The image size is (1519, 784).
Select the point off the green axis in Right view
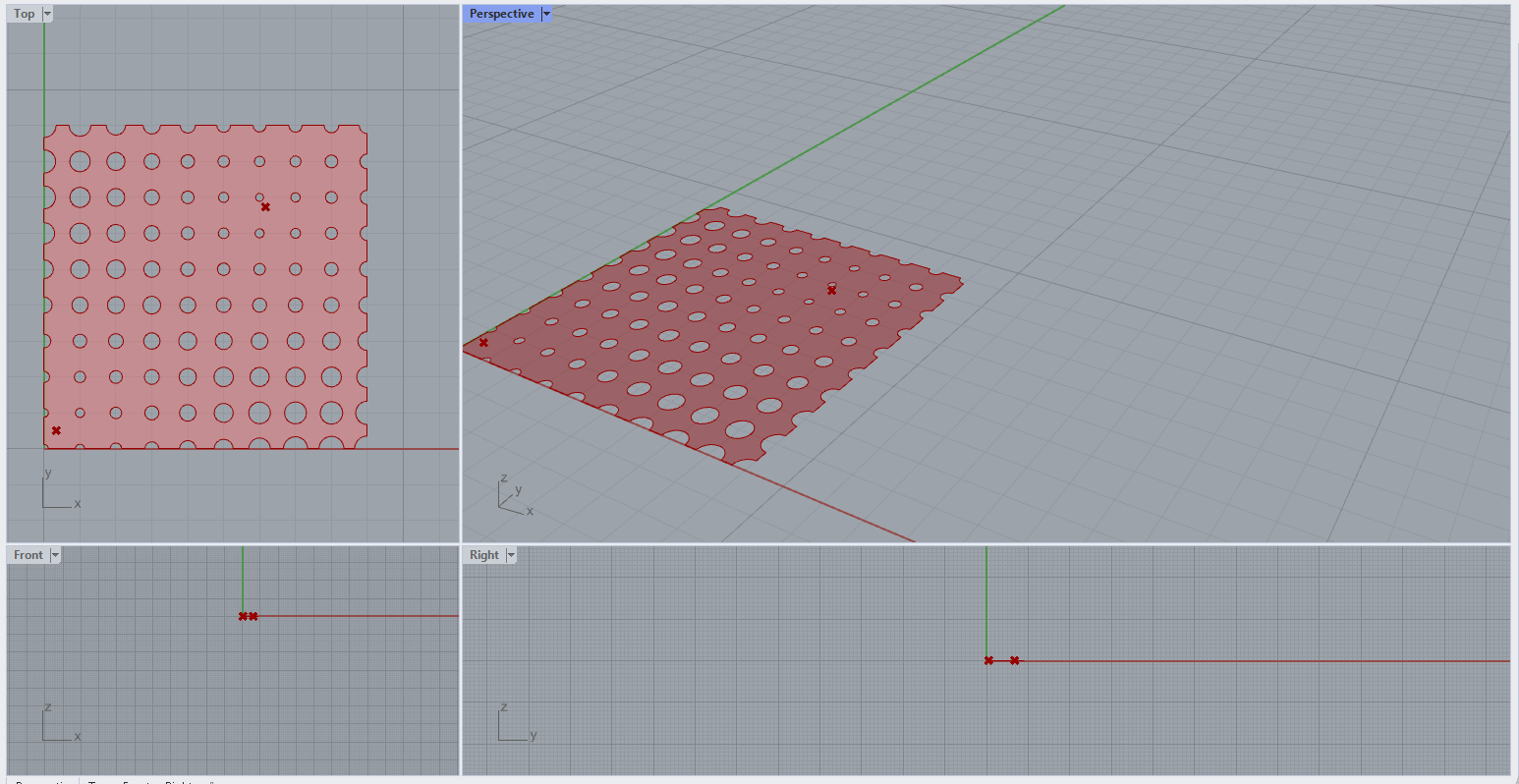tap(1014, 660)
